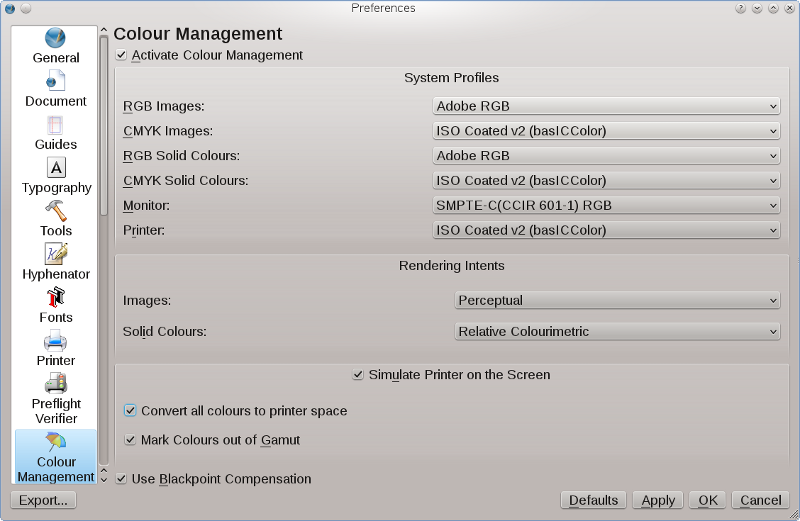Expand the Images rendering intent dropdown
Image resolution: width=800 pixels, height=521 pixels.
click(x=617, y=300)
